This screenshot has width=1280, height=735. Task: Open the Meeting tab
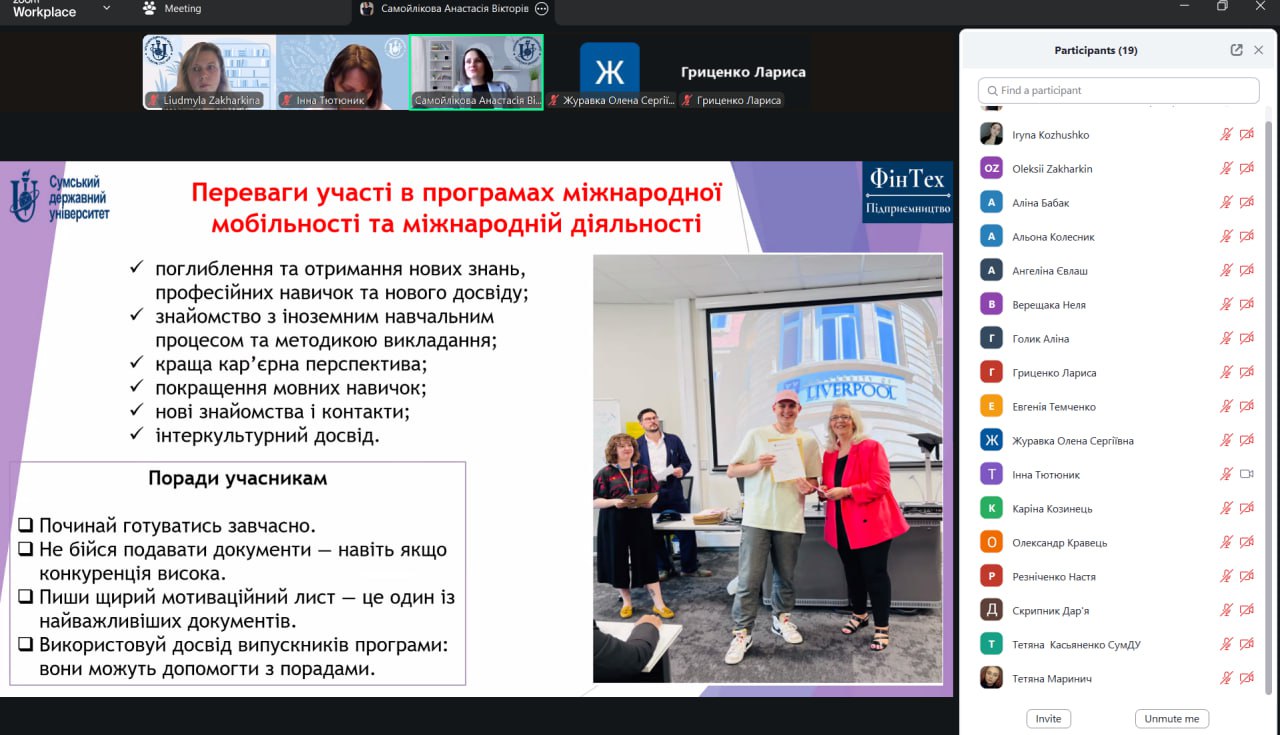point(182,9)
